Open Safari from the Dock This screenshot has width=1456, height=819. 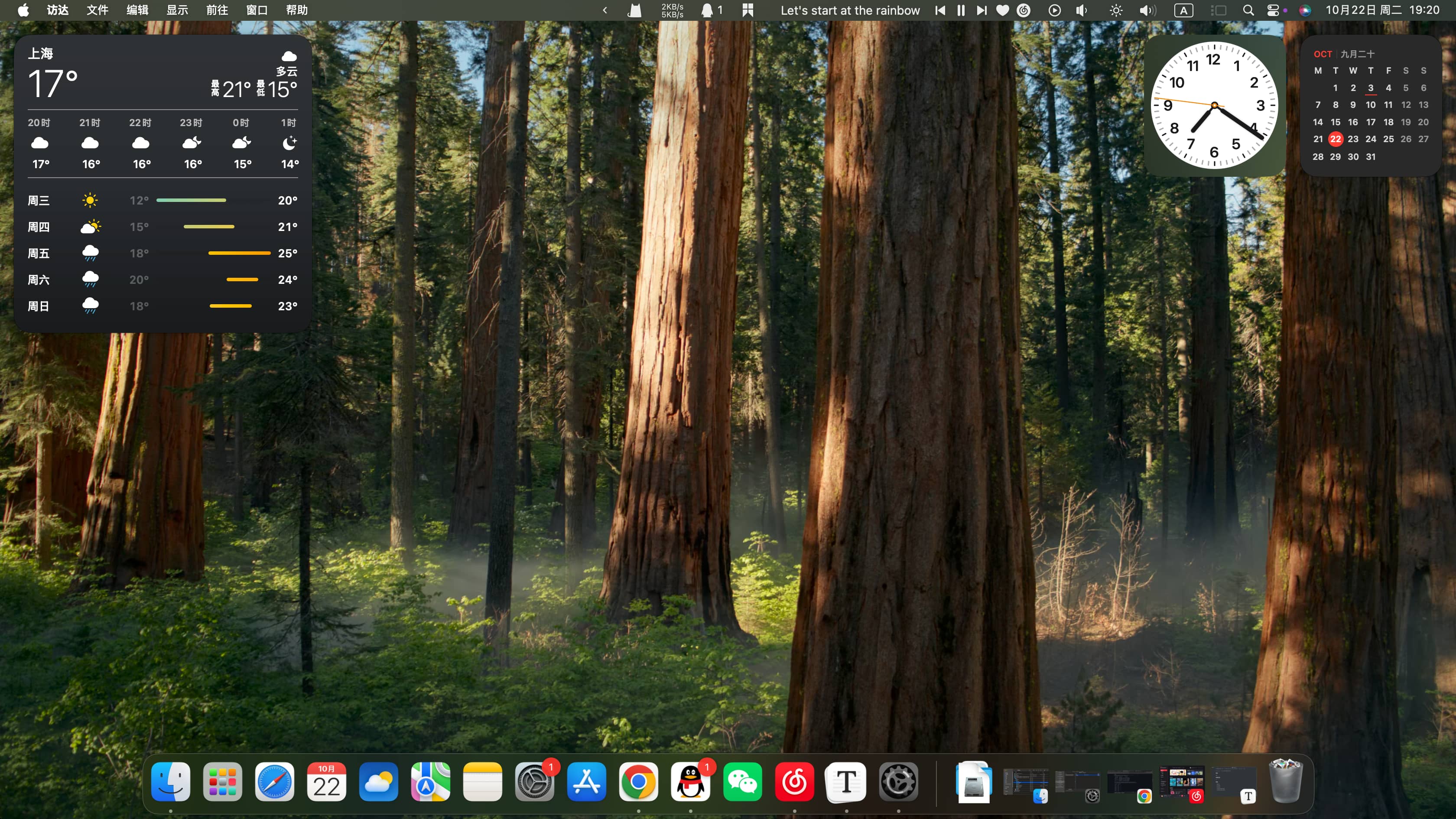(x=275, y=782)
